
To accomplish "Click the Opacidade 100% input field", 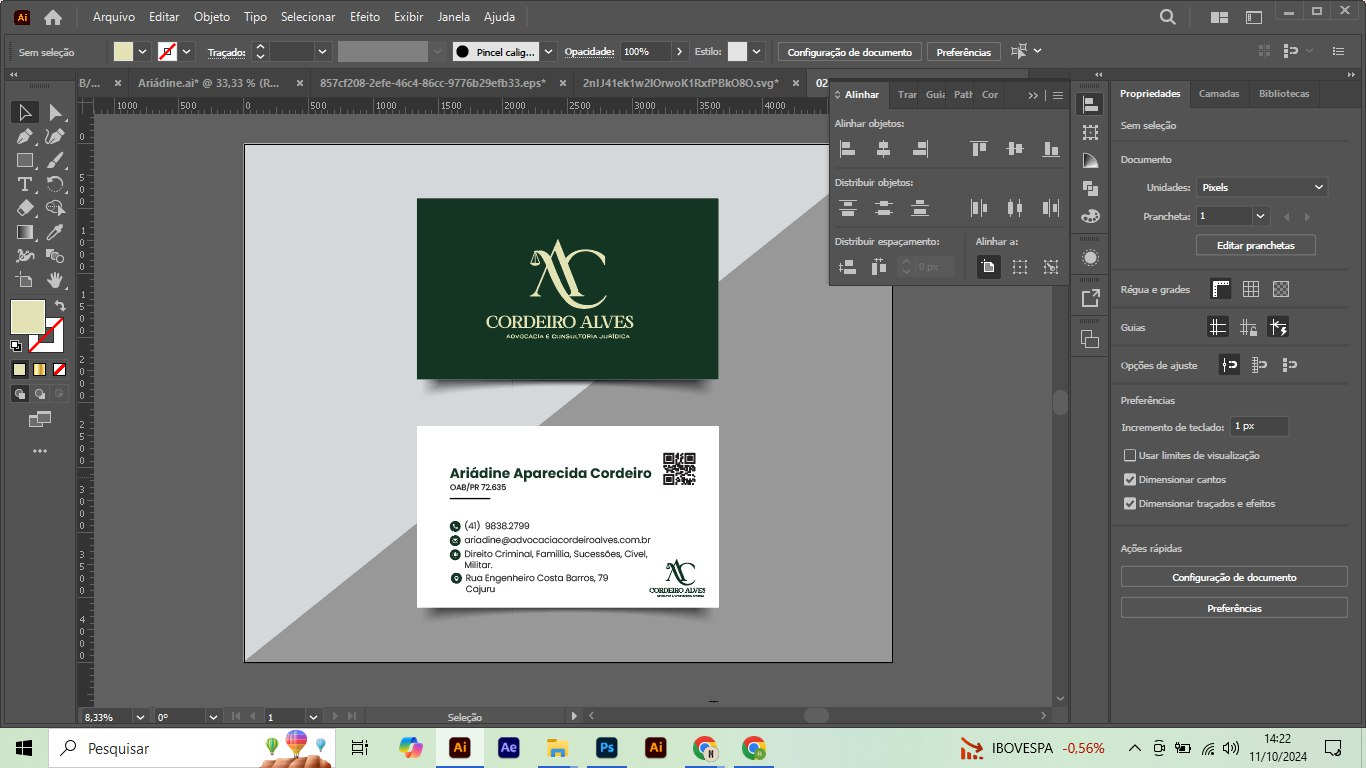I will pos(645,51).
